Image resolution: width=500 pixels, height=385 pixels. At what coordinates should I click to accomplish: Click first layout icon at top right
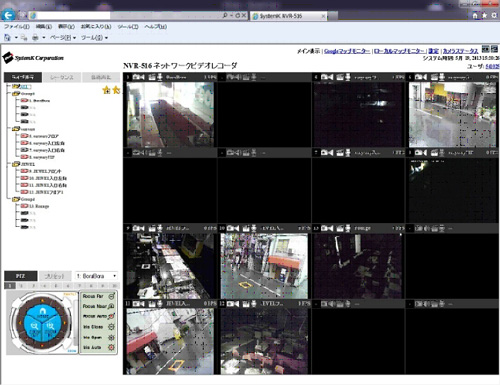click(x=486, y=49)
